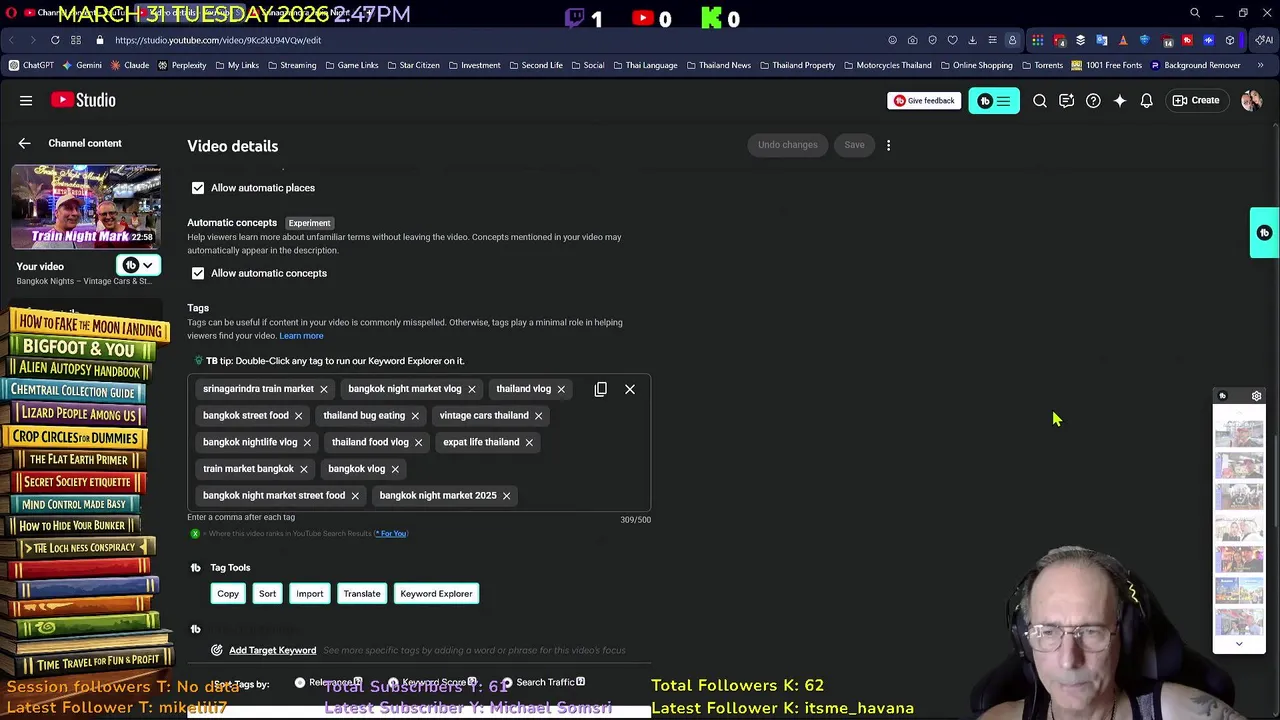1280x720 pixels.
Task: Remove the 'bangkok night market 2025' tag
Action: (x=506, y=496)
